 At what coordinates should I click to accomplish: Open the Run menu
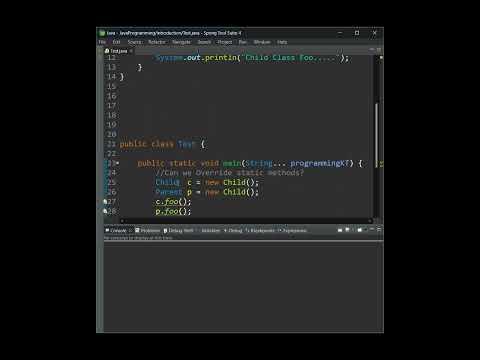tap(243, 42)
